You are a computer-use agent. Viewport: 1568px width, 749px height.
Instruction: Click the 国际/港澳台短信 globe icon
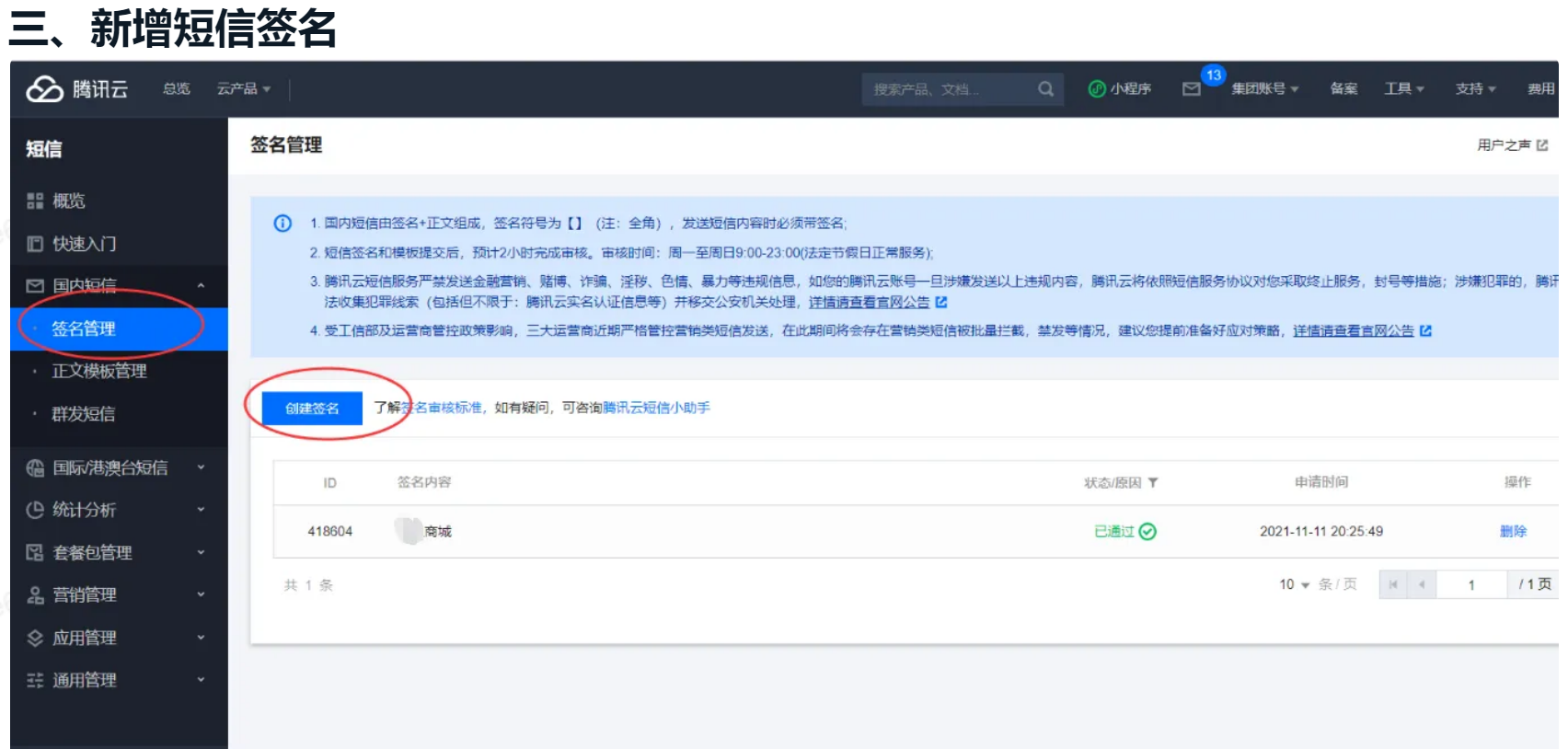(35, 467)
